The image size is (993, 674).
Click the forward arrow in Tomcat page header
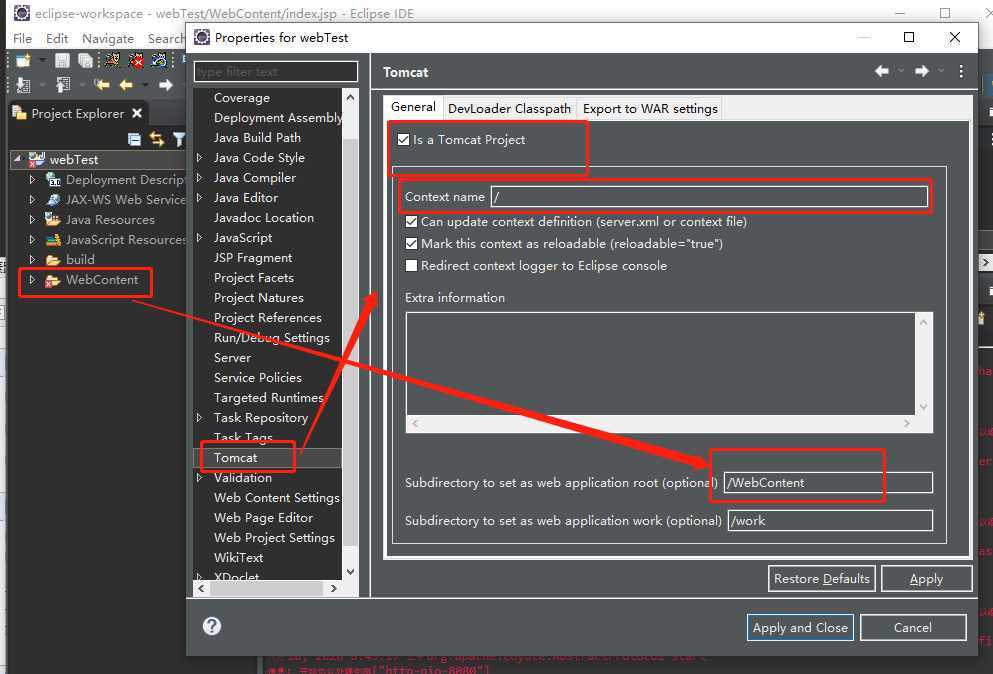pyautogui.click(x=921, y=71)
